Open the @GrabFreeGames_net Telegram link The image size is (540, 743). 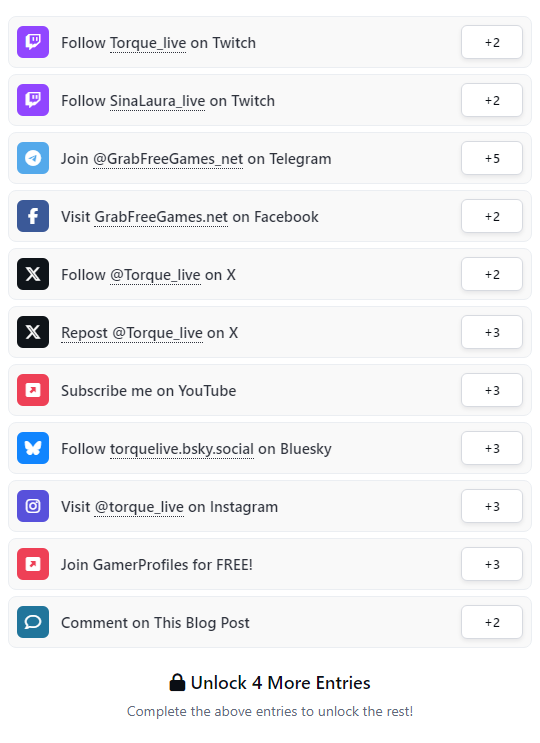tap(168, 159)
